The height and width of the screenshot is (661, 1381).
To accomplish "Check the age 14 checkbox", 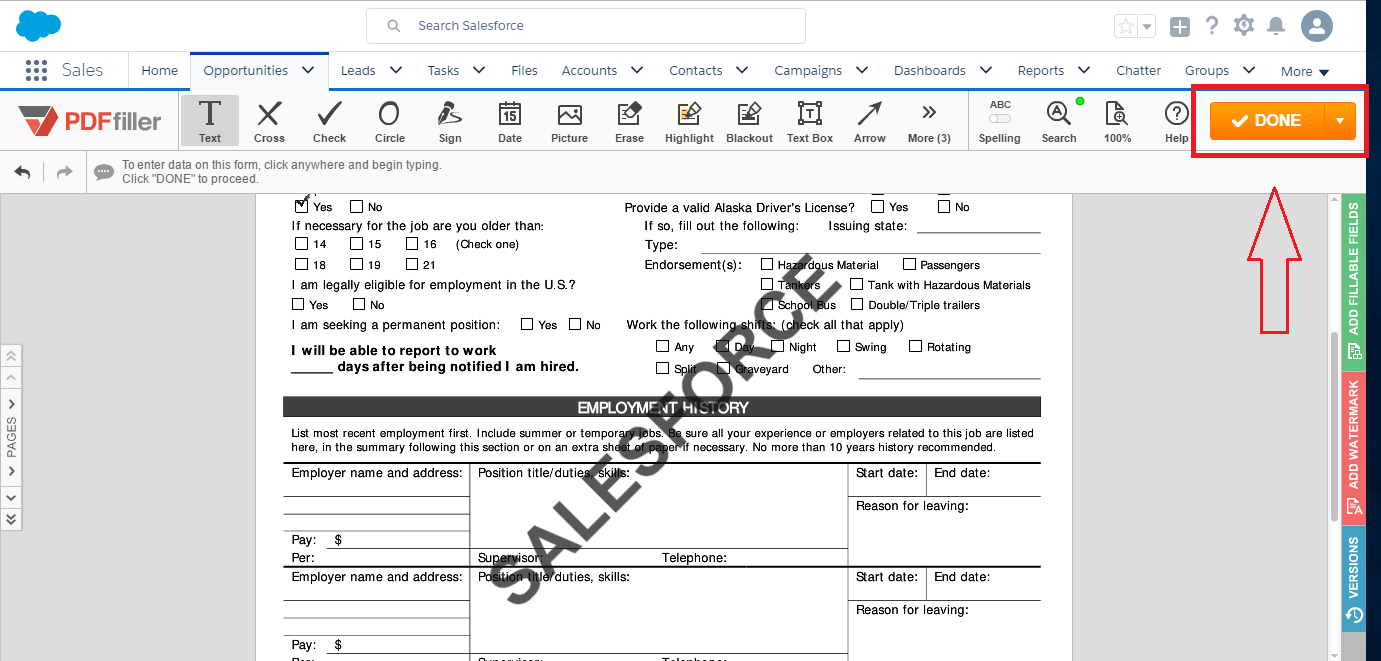I will tap(301, 243).
